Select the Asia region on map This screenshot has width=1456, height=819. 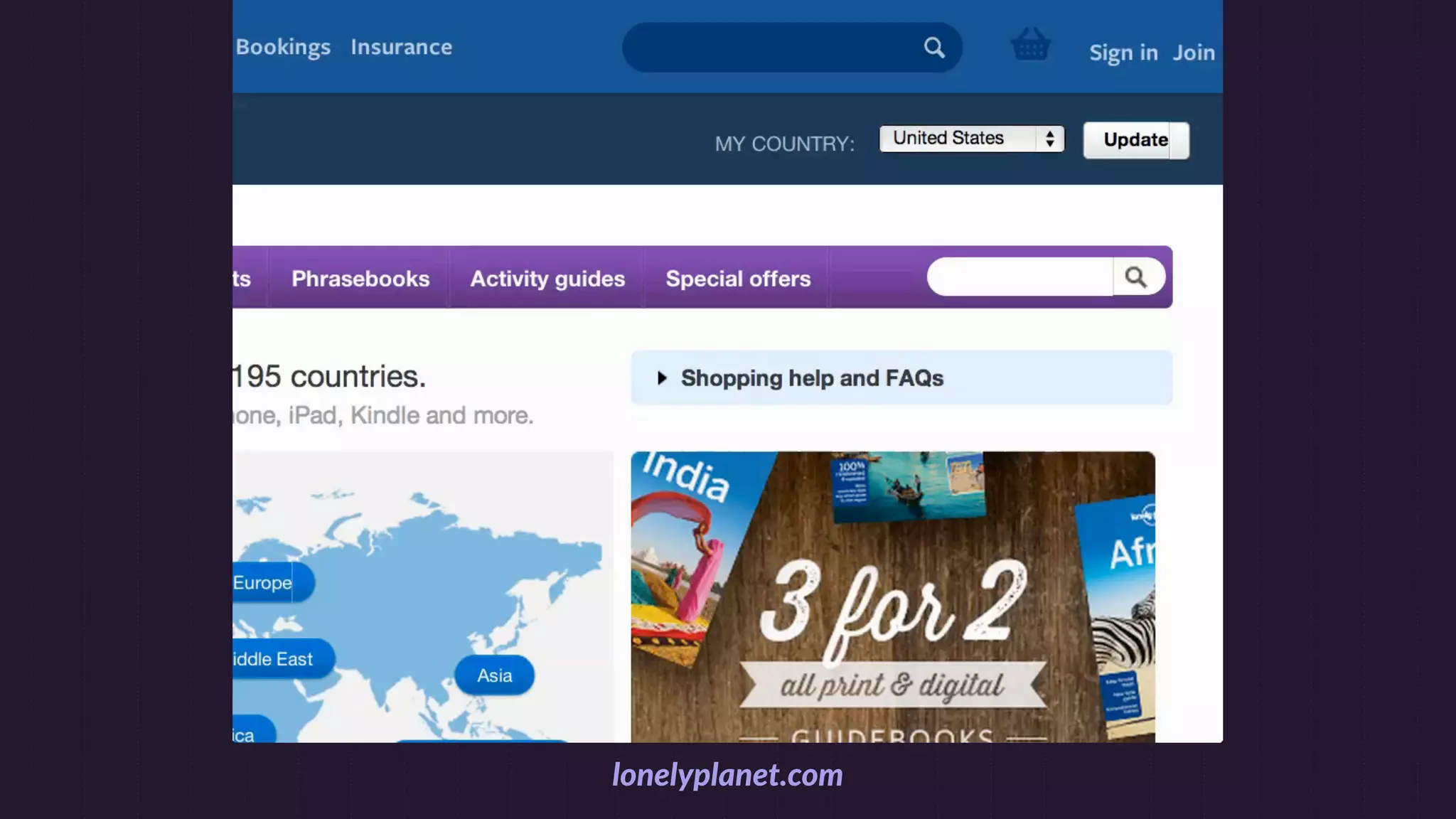click(x=495, y=675)
